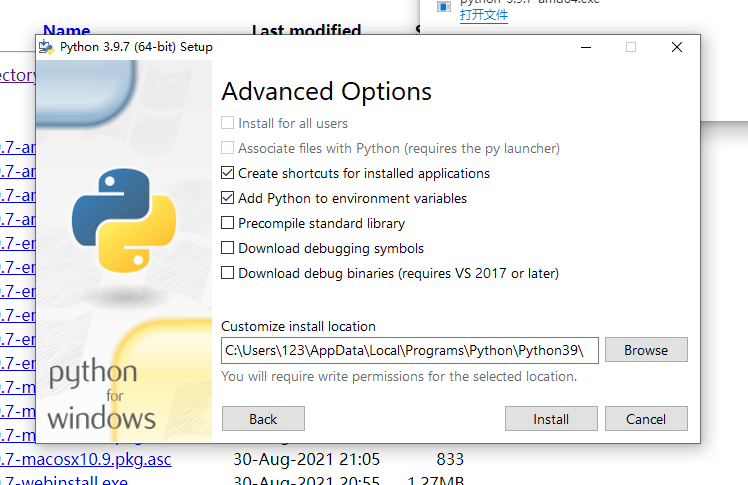Viewport: 748px width, 485px height.
Task: Sort browser listing by Last modified header
Action: [x=306, y=30]
